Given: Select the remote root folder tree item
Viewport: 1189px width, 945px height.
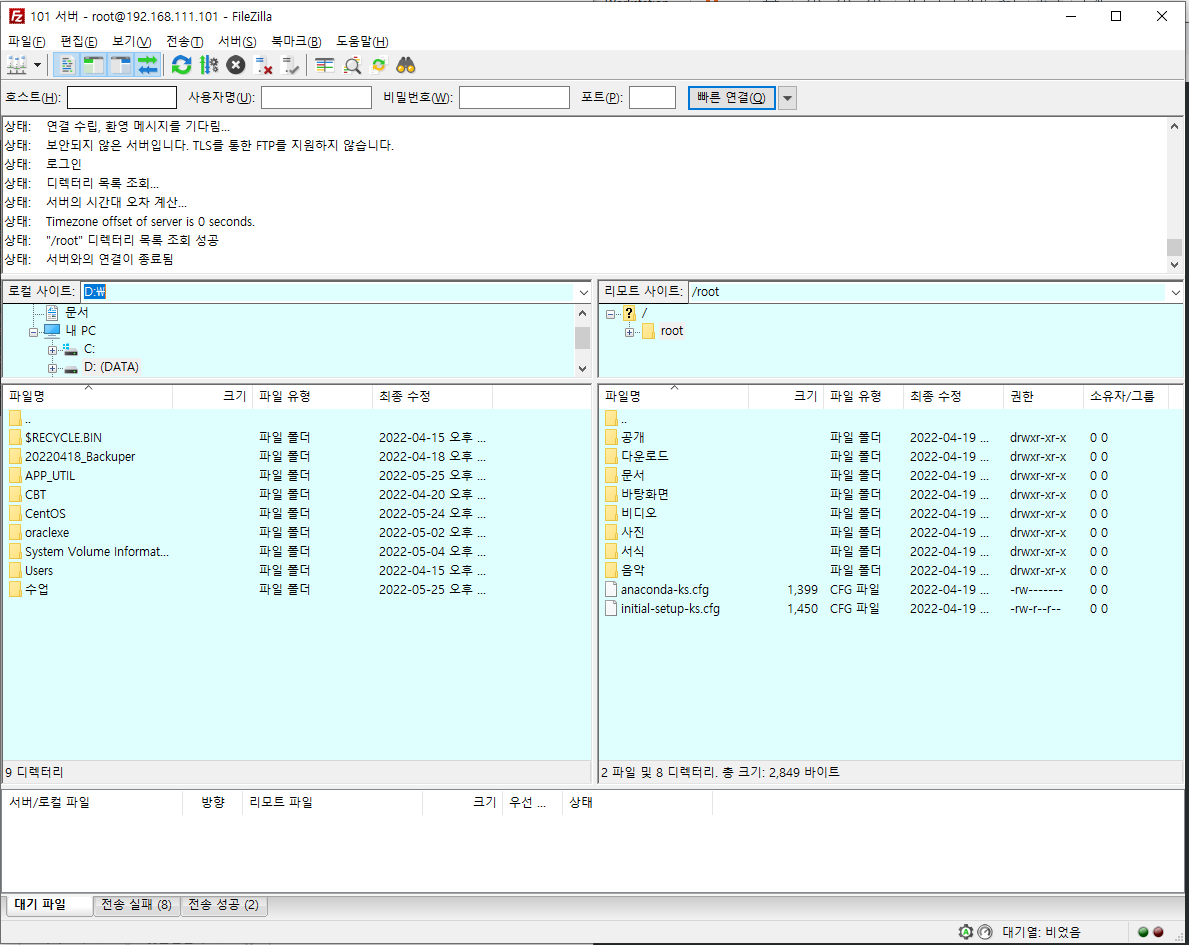Looking at the screenshot, I should (672, 331).
